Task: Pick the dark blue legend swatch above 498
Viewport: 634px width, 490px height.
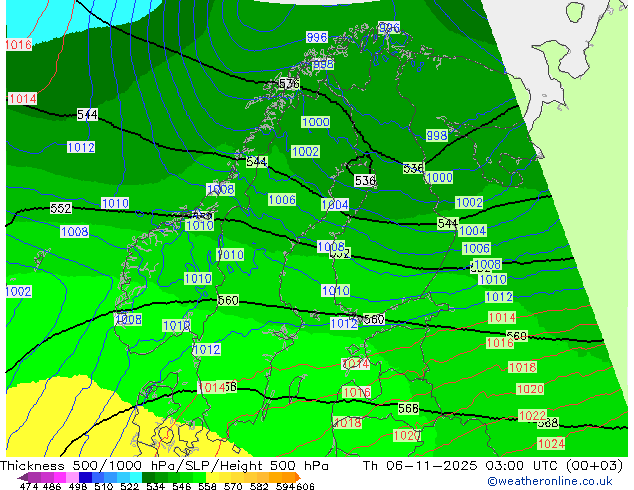Action: (x=85, y=477)
